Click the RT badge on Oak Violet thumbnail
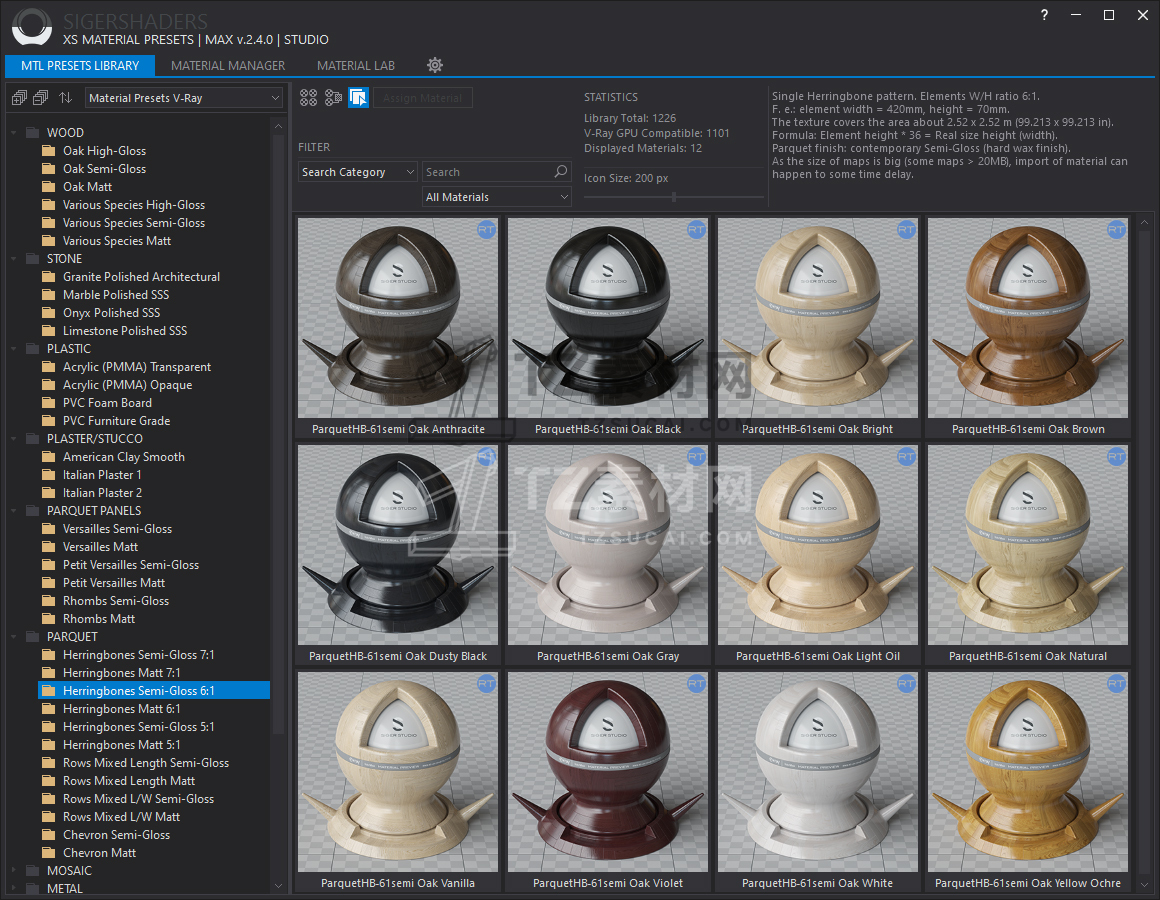 (x=696, y=684)
